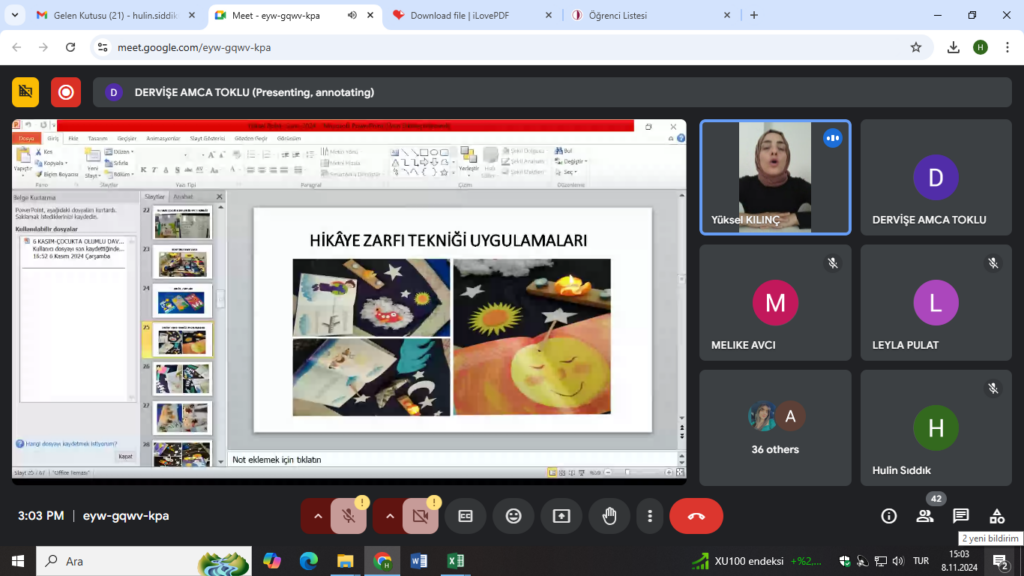Open the chat with everyone panel
This screenshot has height=576, width=1024.
click(960, 516)
